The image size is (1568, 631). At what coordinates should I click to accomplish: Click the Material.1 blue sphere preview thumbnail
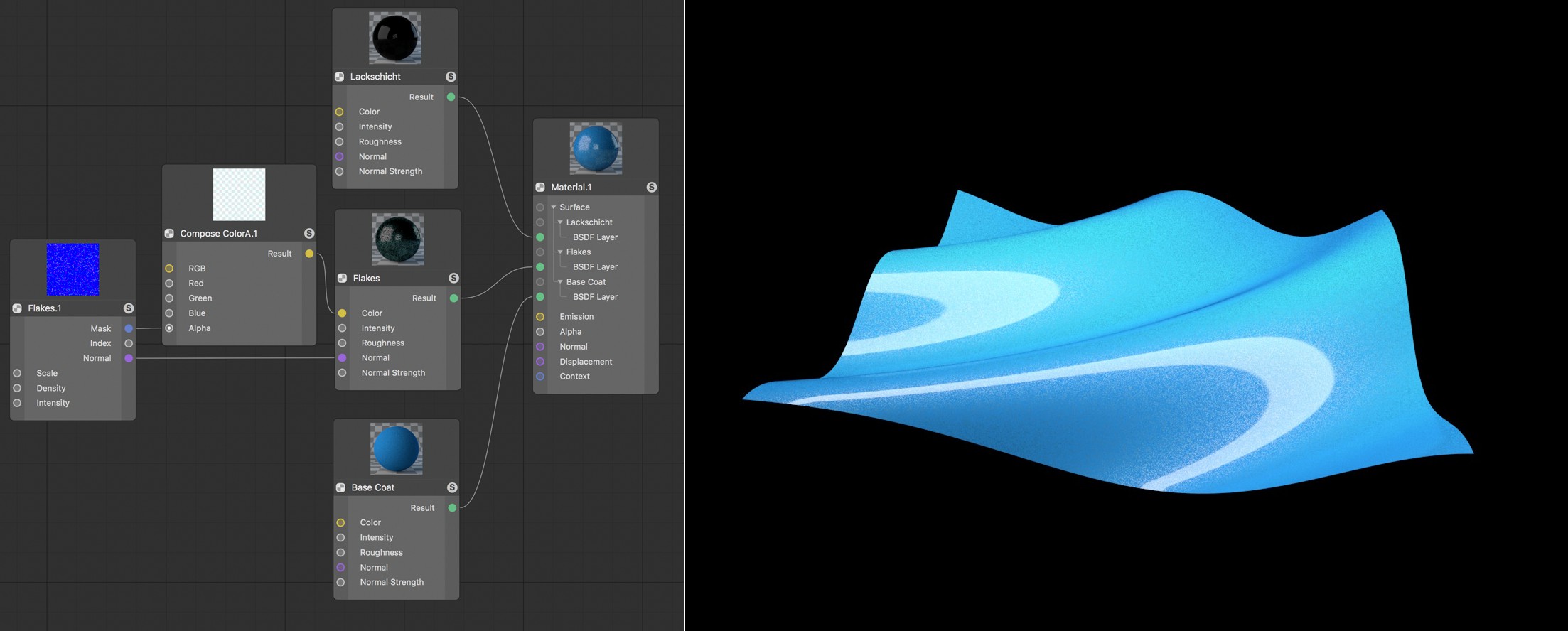tap(596, 149)
